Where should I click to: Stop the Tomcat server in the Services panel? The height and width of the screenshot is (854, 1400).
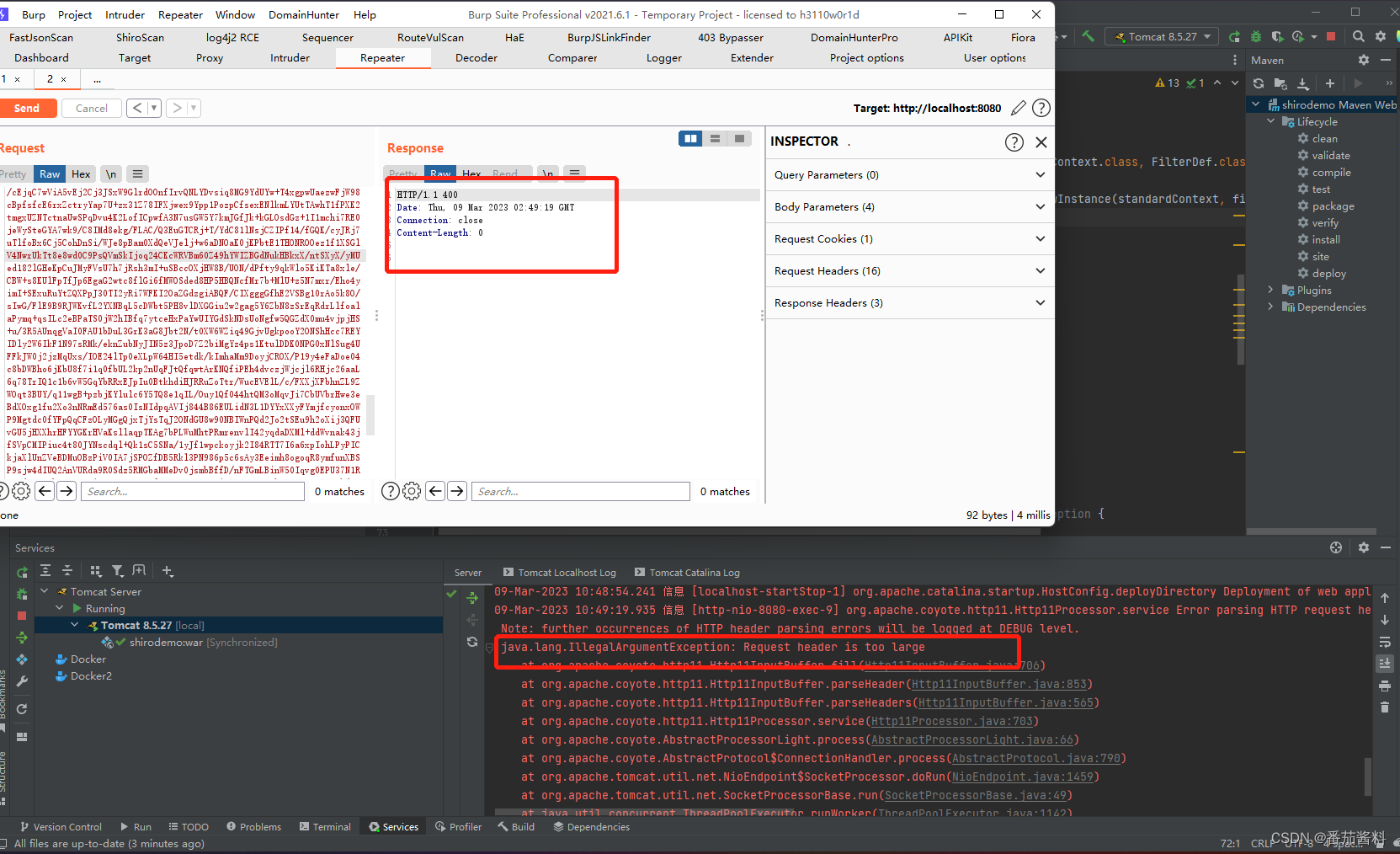tap(22, 616)
